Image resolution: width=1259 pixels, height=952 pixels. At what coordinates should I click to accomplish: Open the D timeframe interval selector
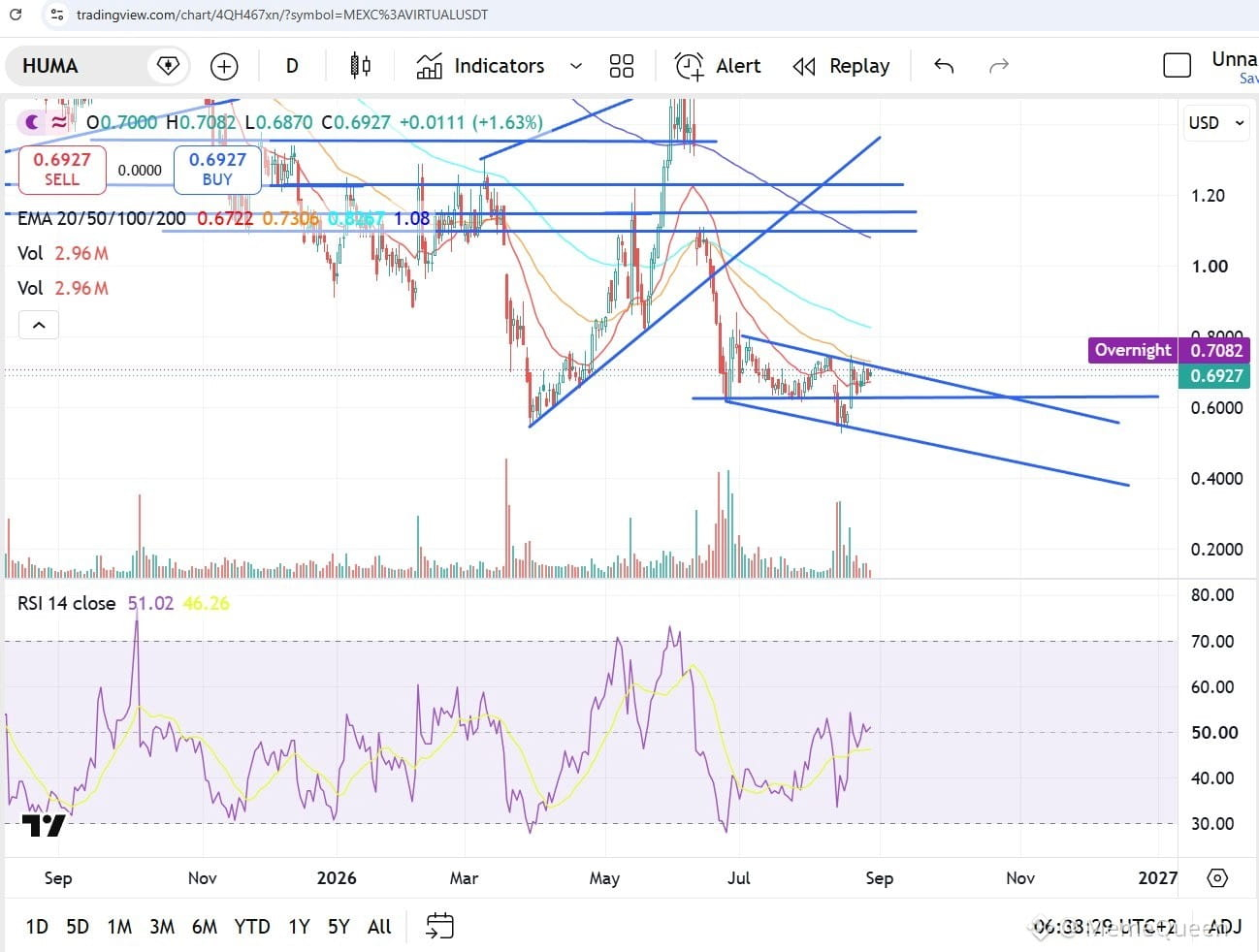point(292,66)
